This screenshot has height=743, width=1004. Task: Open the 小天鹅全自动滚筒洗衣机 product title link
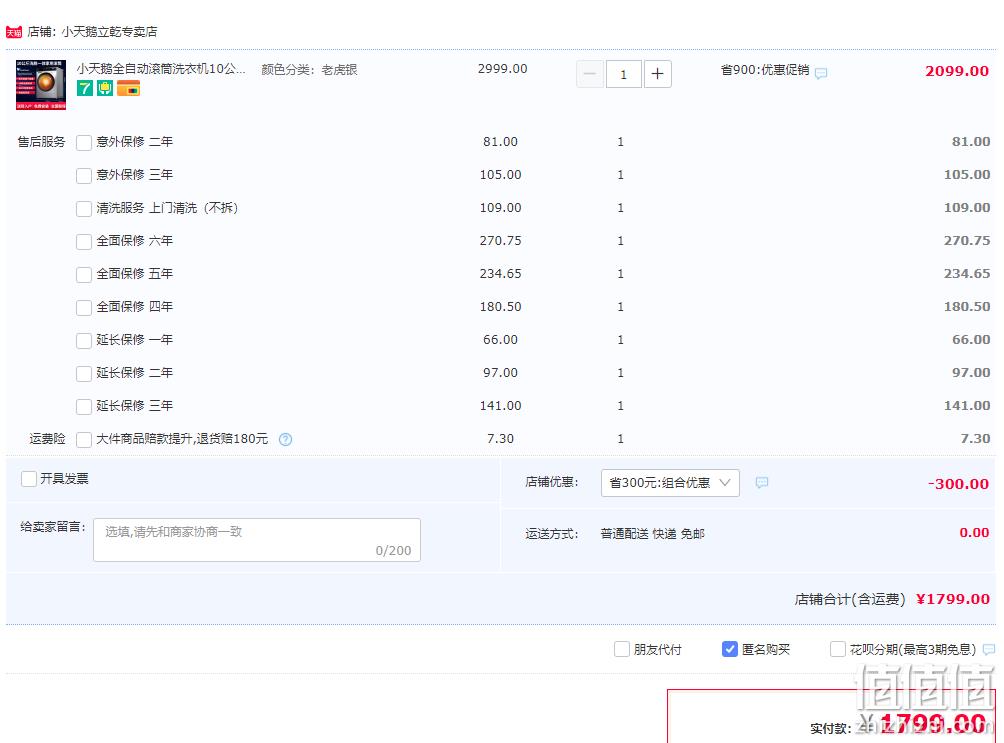click(161, 69)
